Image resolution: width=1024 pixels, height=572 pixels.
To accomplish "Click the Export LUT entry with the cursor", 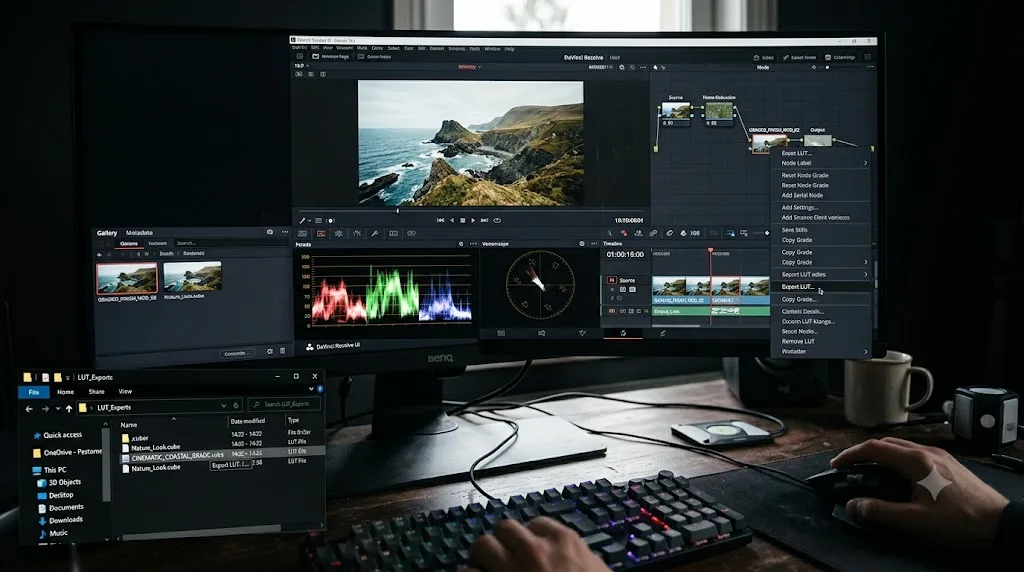I will tap(821, 287).
